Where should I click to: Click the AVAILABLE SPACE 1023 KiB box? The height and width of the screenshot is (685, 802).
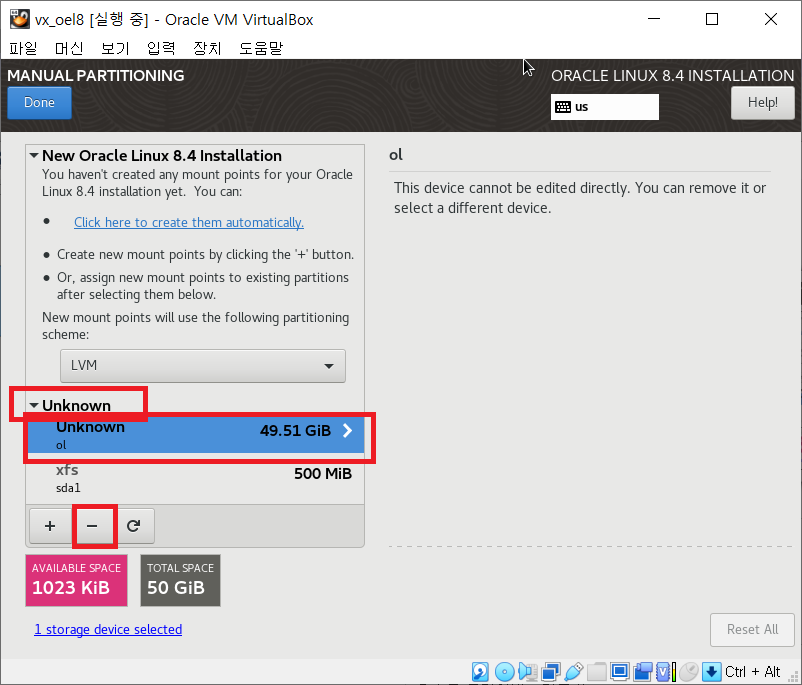(76, 580)
